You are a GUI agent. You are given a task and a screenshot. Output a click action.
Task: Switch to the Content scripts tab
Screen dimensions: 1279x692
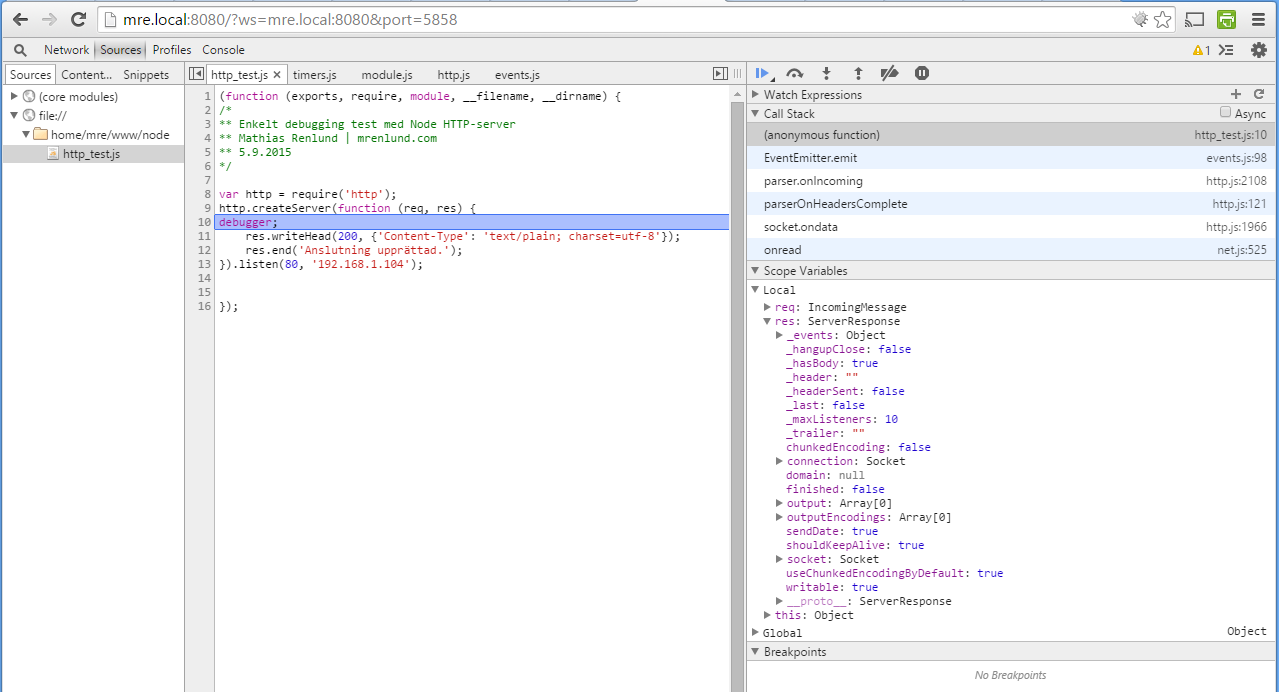(x=87, y=75)
